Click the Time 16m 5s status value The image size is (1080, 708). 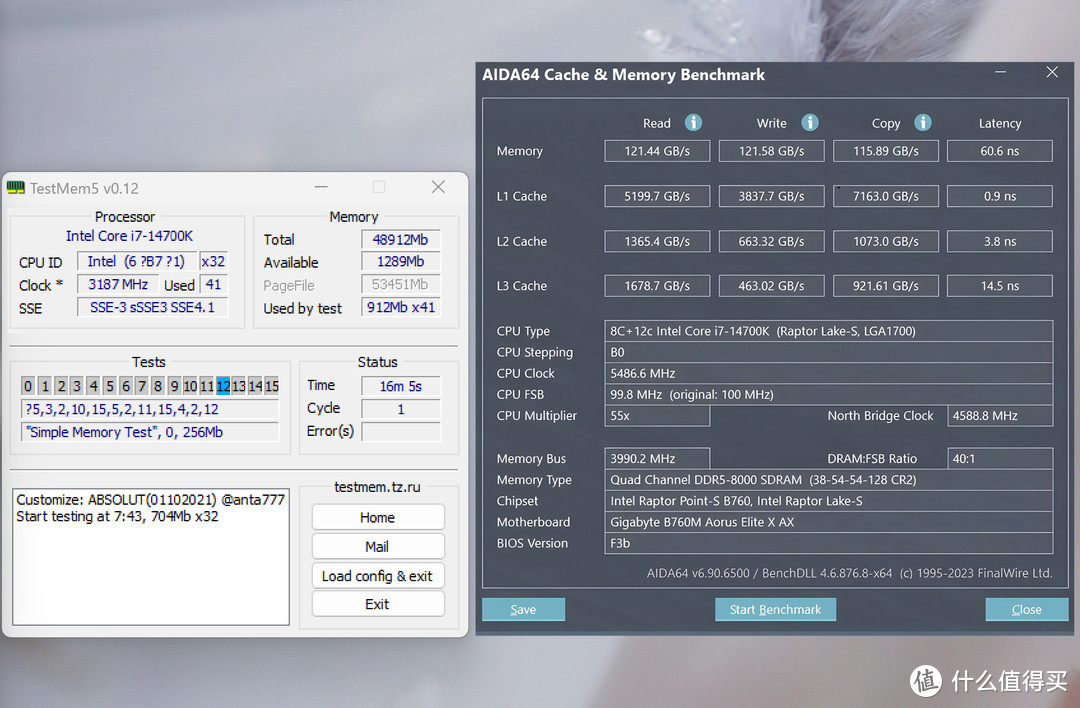pos(400,386)
